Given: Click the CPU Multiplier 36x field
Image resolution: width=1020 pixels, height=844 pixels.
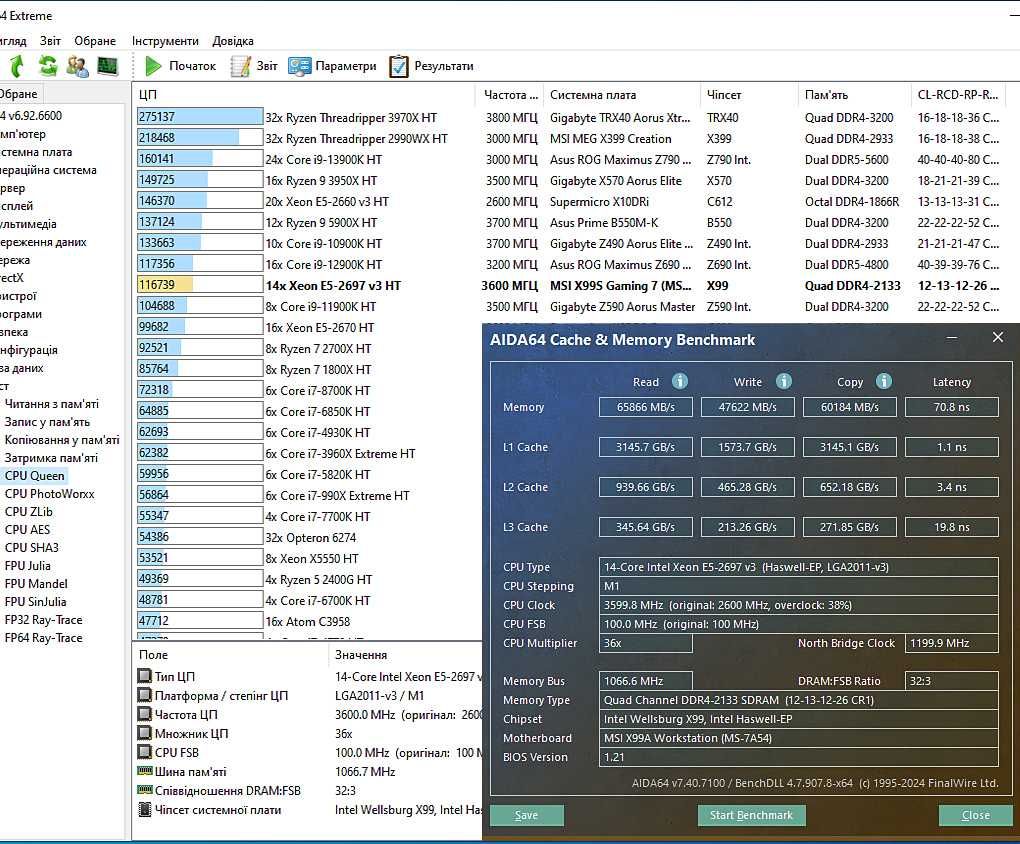Looking at the screenshot, I should coord(645,643).
